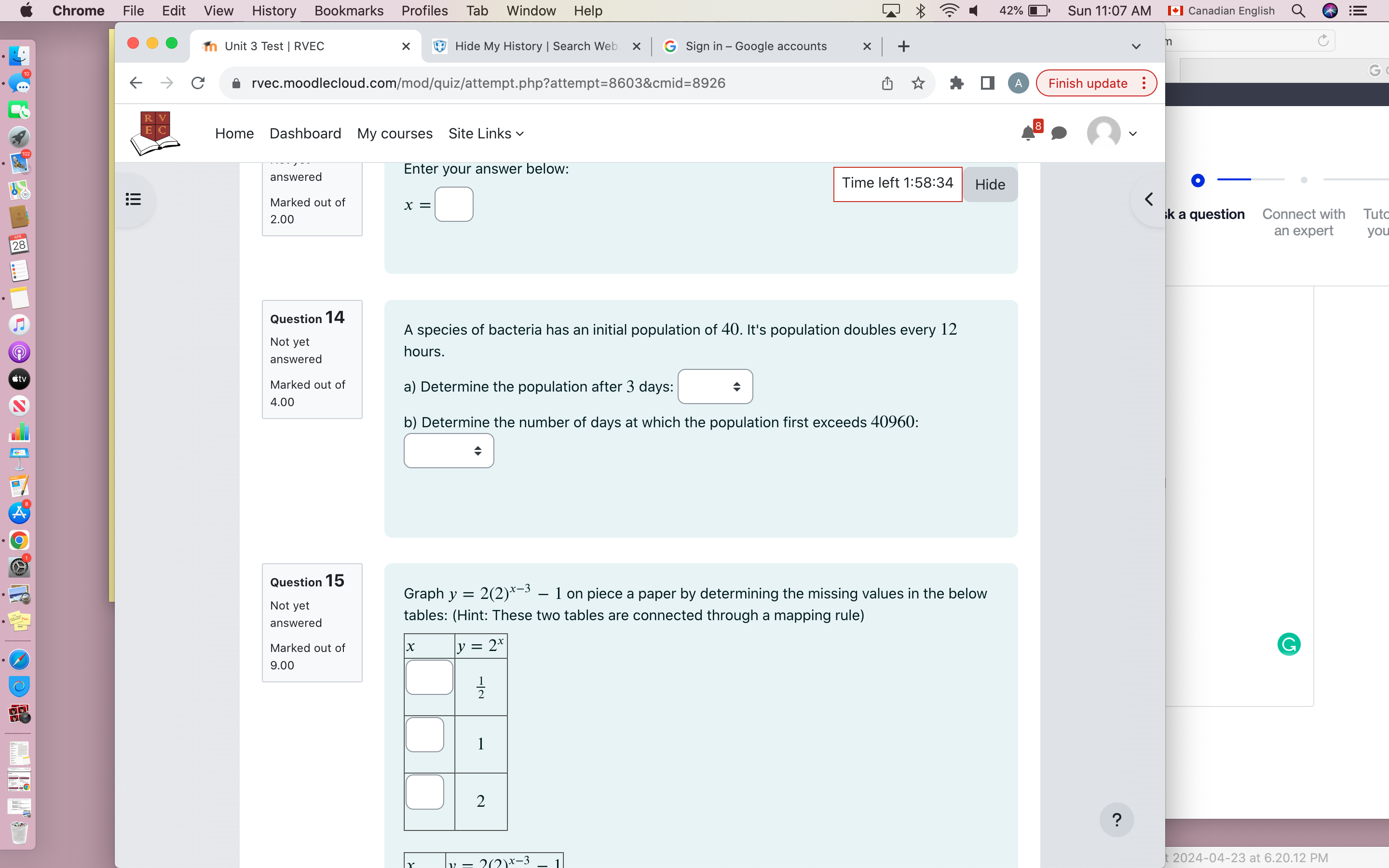Open Spotlight search in the menu bar

(1298, 10)
